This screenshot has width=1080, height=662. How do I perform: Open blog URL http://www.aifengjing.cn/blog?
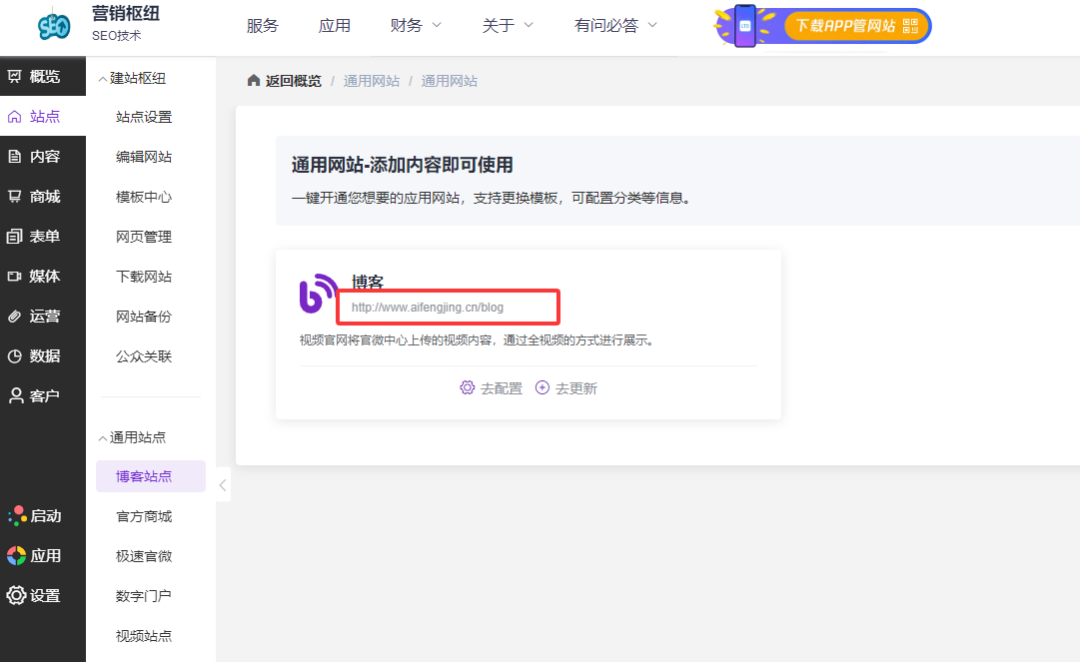[x=428, y=307]
